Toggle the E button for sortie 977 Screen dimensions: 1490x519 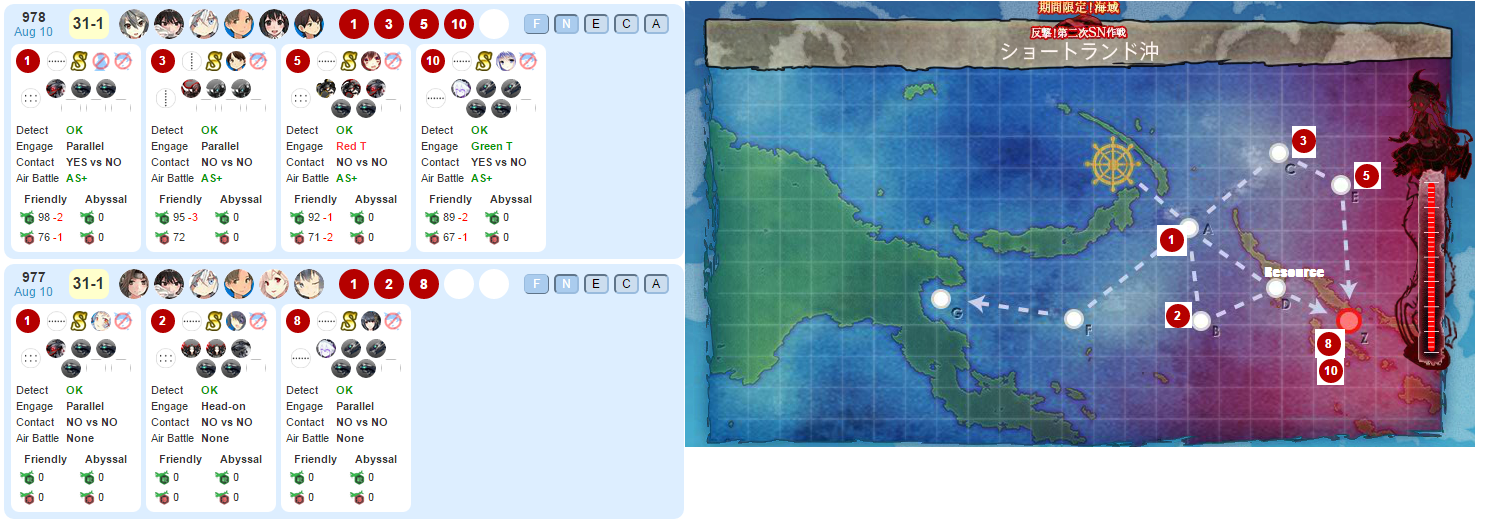point(596,284)
